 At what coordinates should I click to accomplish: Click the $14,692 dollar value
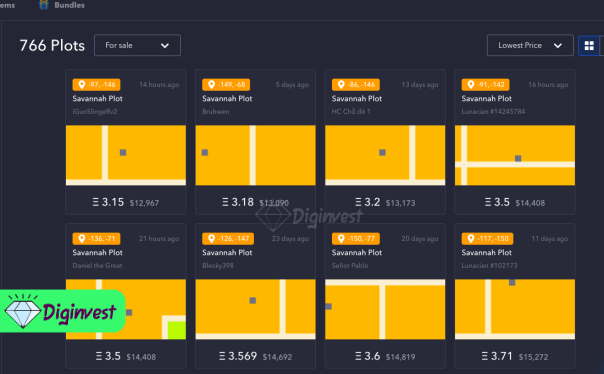(277, 357)
